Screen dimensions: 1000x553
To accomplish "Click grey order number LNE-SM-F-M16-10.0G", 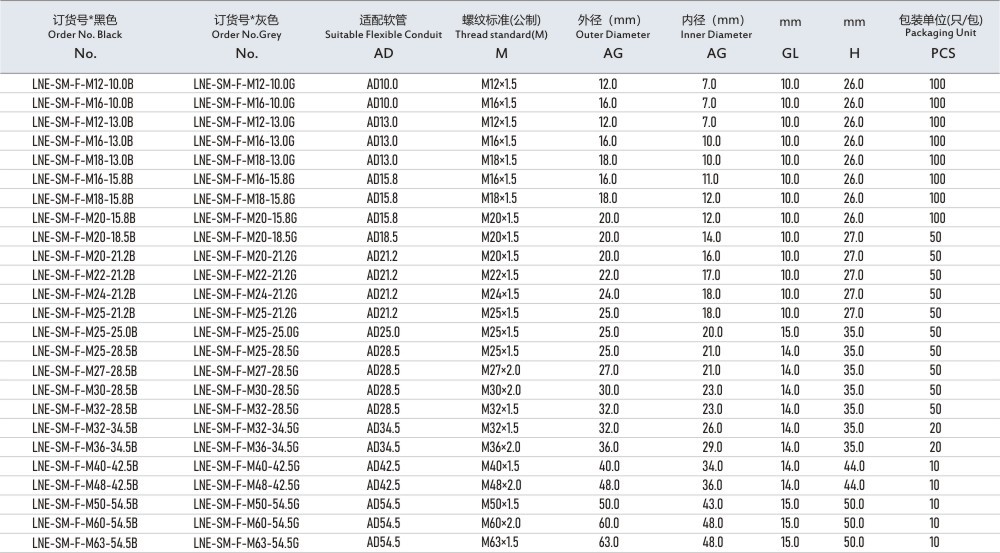I will [x=244, y=103].
